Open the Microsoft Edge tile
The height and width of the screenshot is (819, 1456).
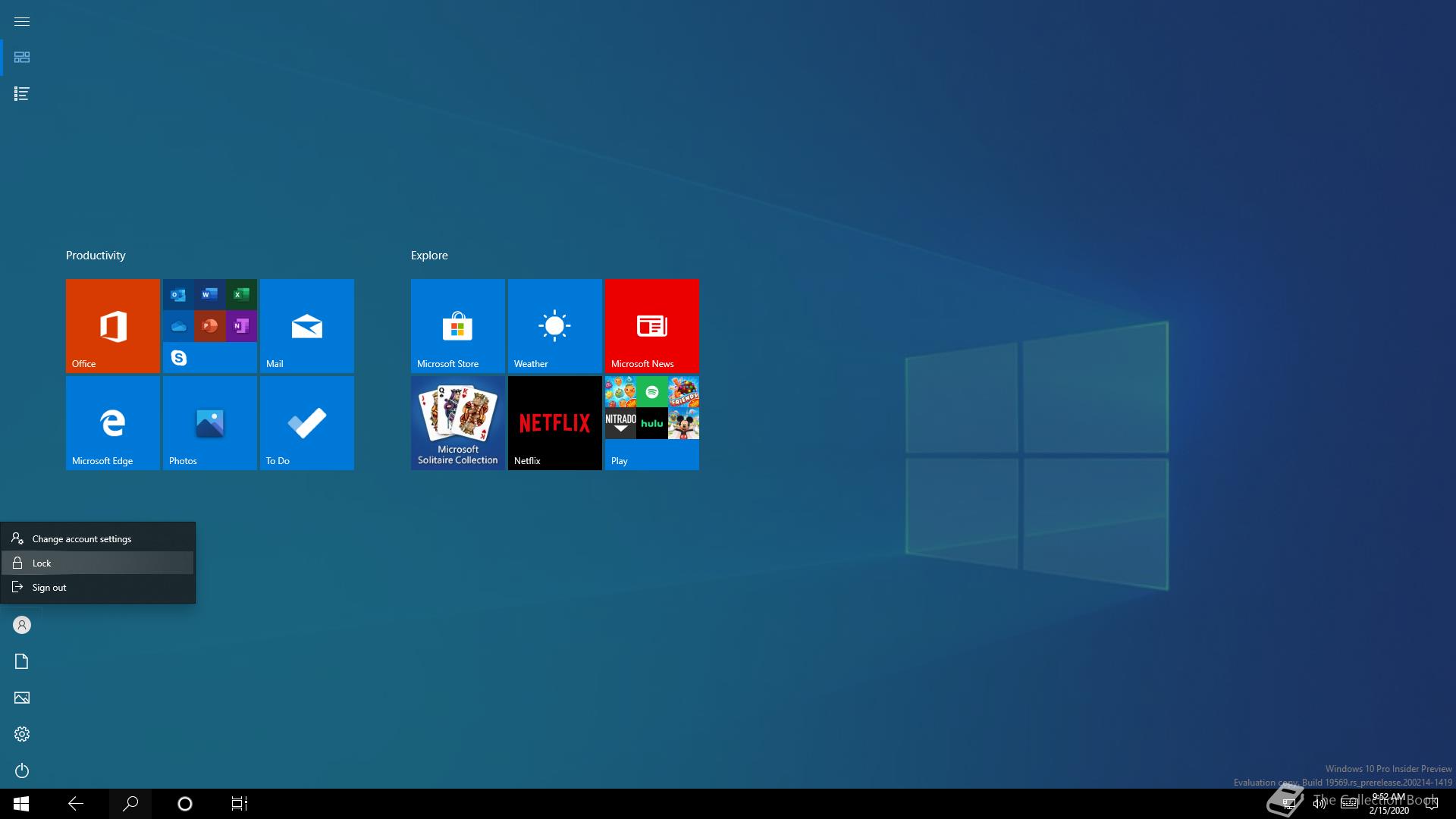point(113,423)
